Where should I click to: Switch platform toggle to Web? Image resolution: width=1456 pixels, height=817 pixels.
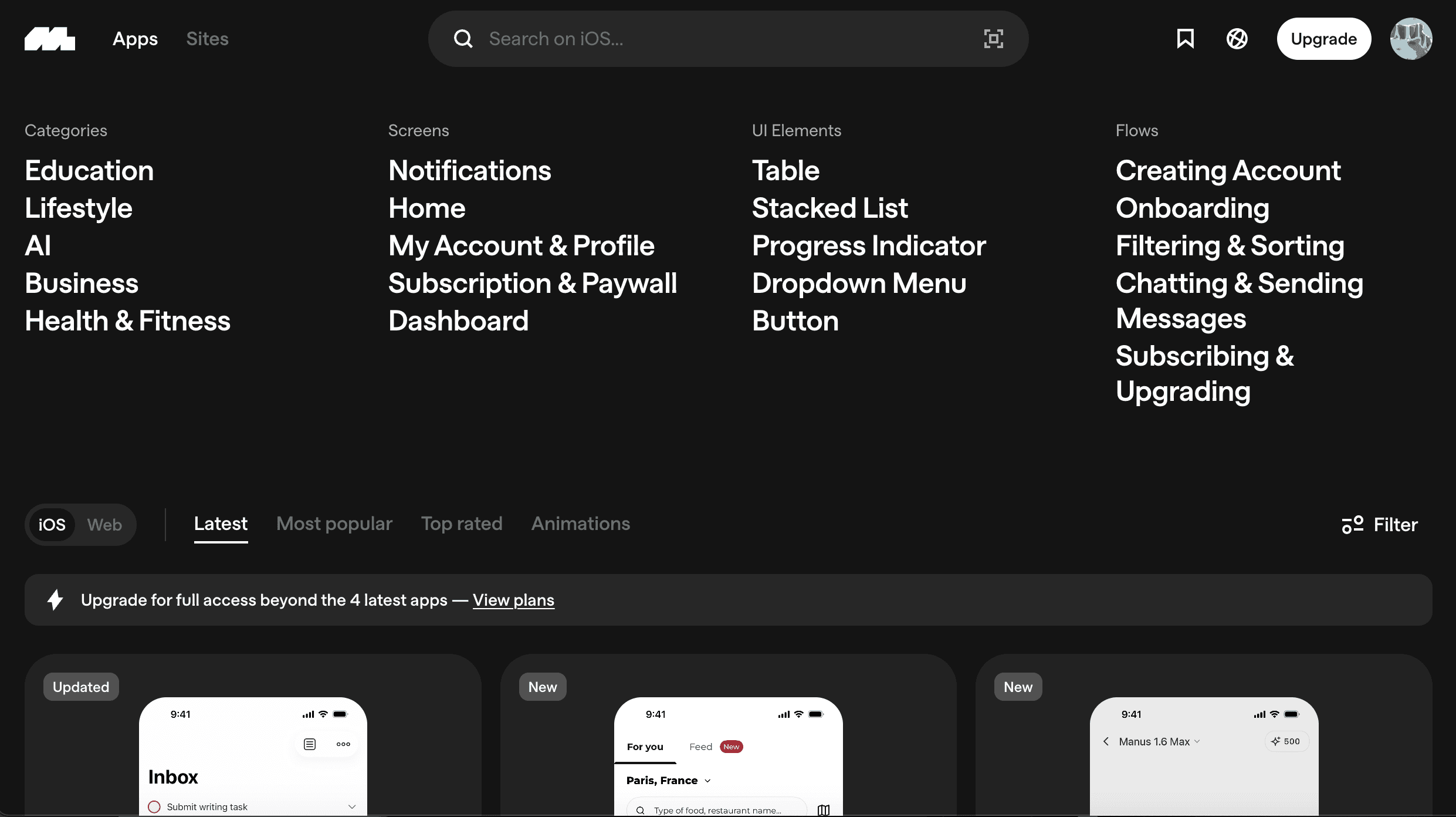pos(104,525)
